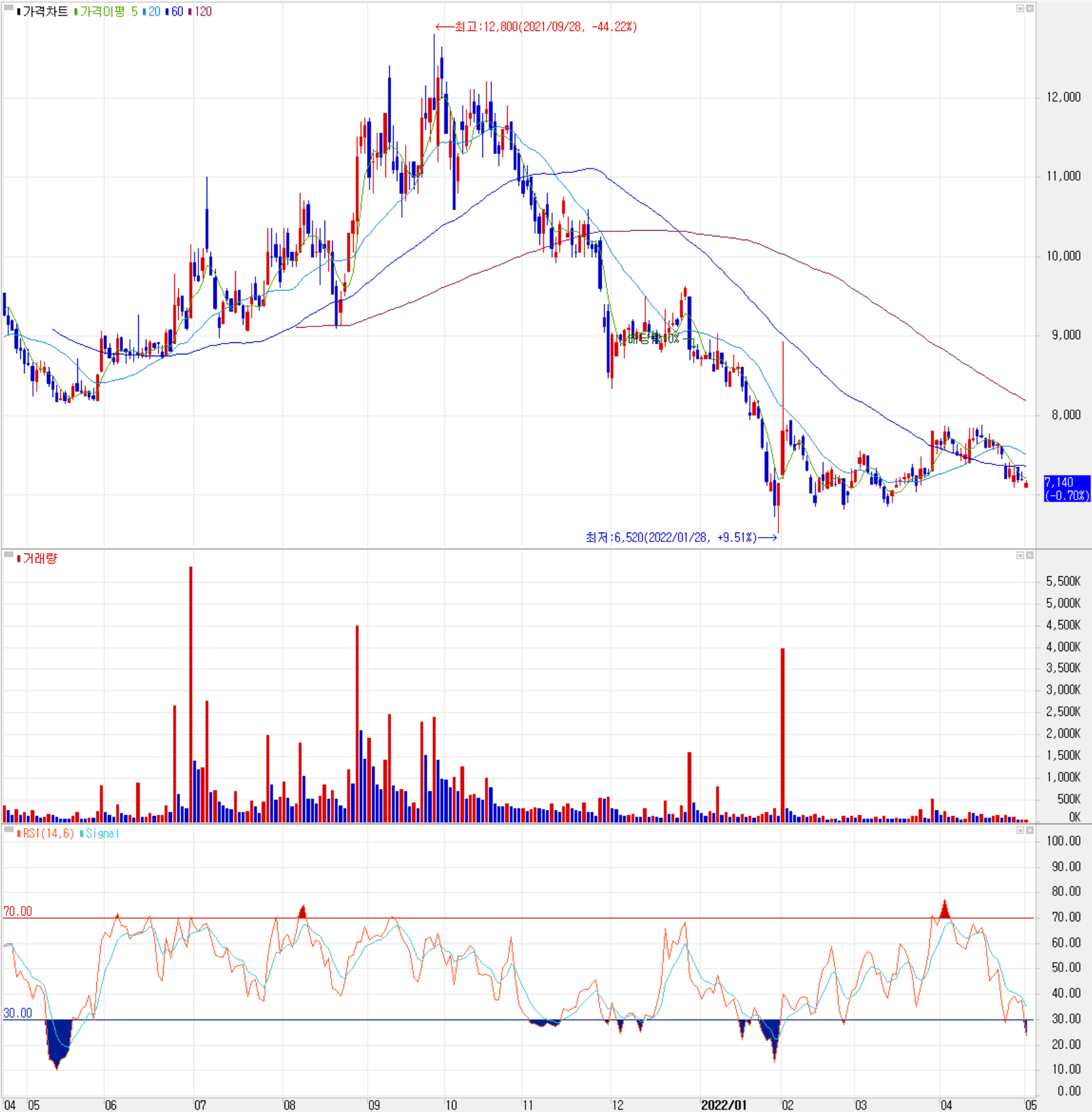Select the 12 month marker on time axis
Viewport: 1092px width, 1112px height.
[x=617, y=1105]
